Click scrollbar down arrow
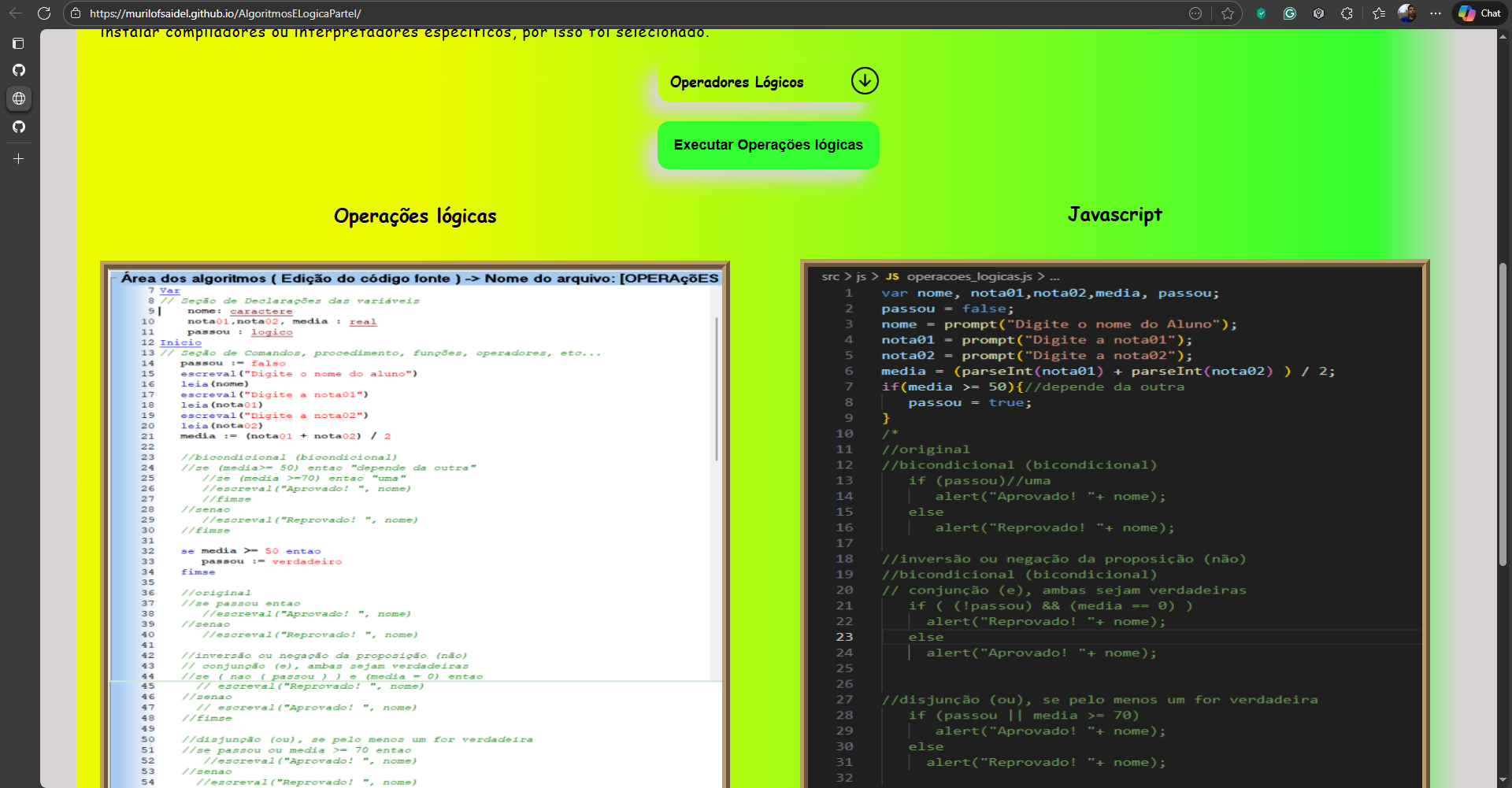 click(x=1503, y=780)
